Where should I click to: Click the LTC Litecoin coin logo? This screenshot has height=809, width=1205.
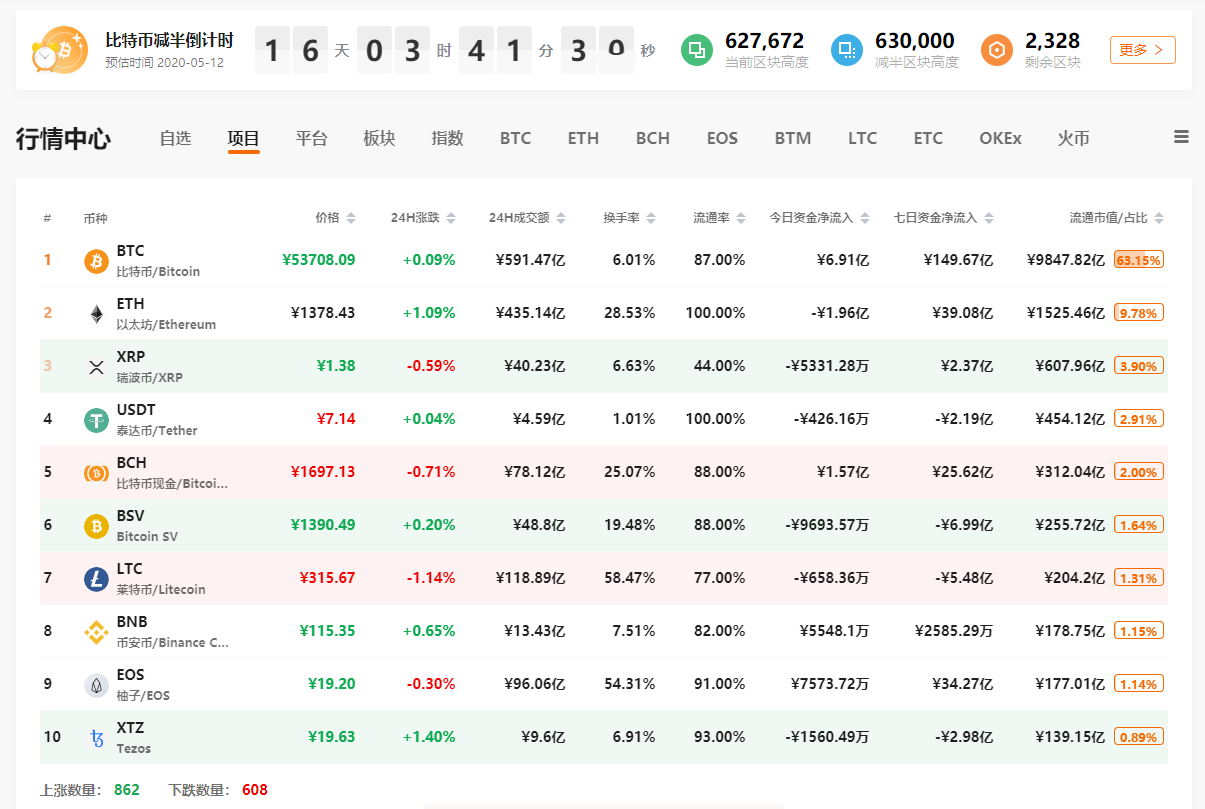coord(96,579)
